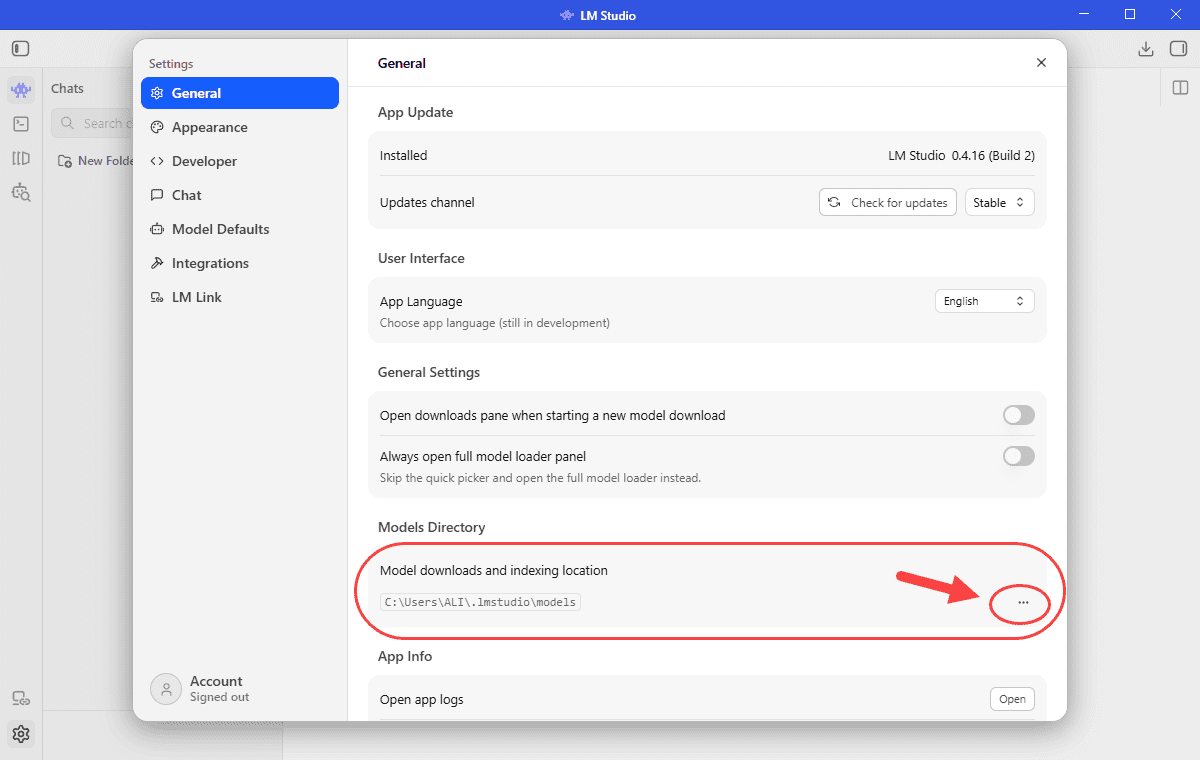
Task: Enable open downloads pane toggle
Action: 1019,415
